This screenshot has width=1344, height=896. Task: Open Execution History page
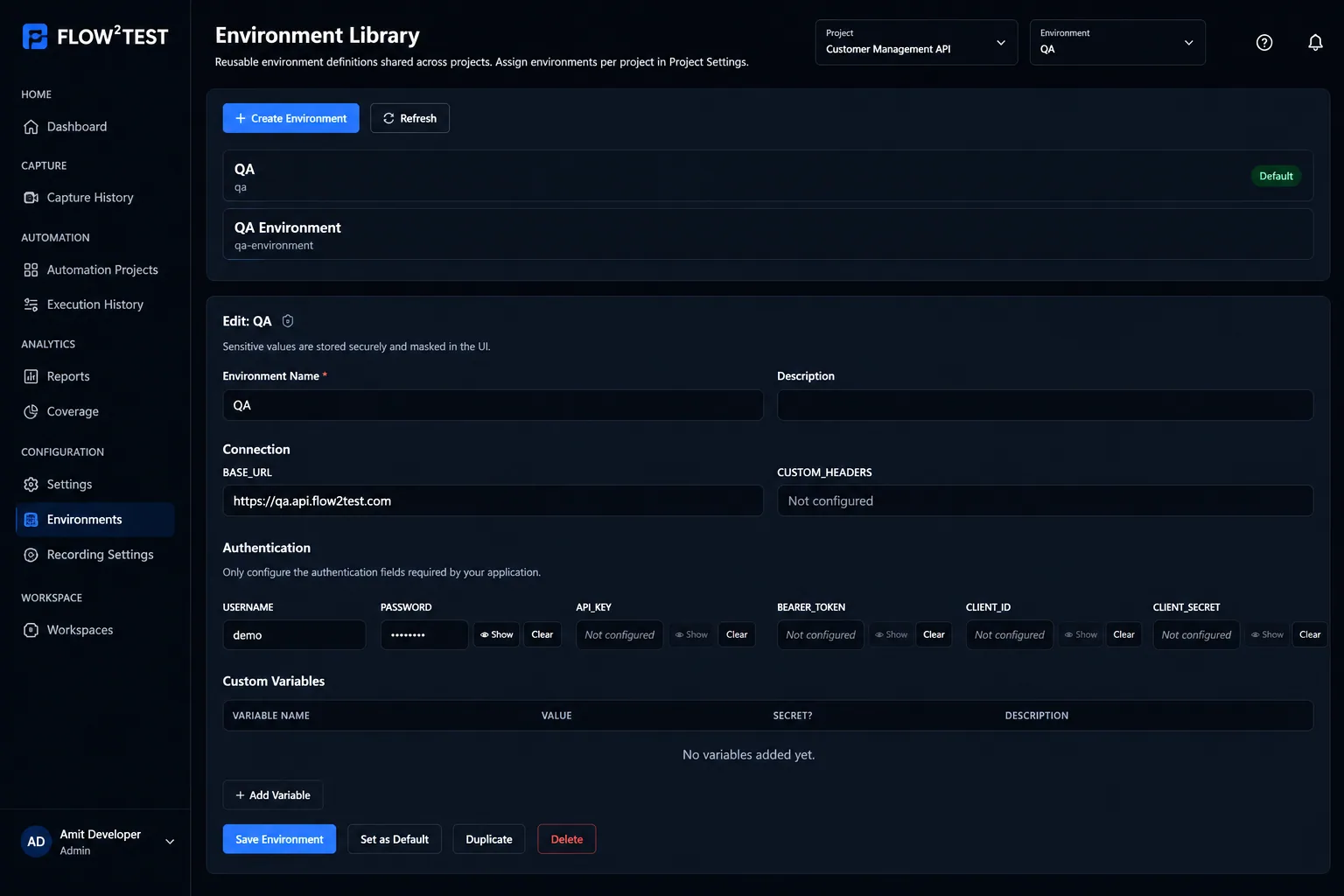coord(94,304)
